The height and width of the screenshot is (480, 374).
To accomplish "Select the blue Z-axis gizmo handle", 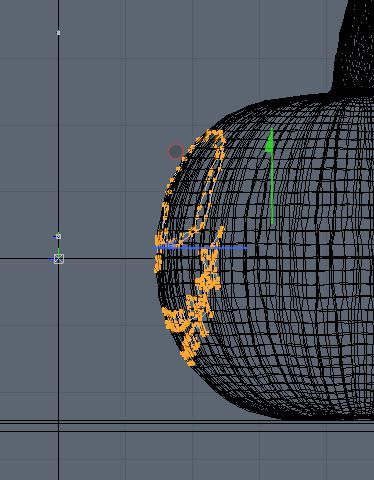I will (200, 248).
